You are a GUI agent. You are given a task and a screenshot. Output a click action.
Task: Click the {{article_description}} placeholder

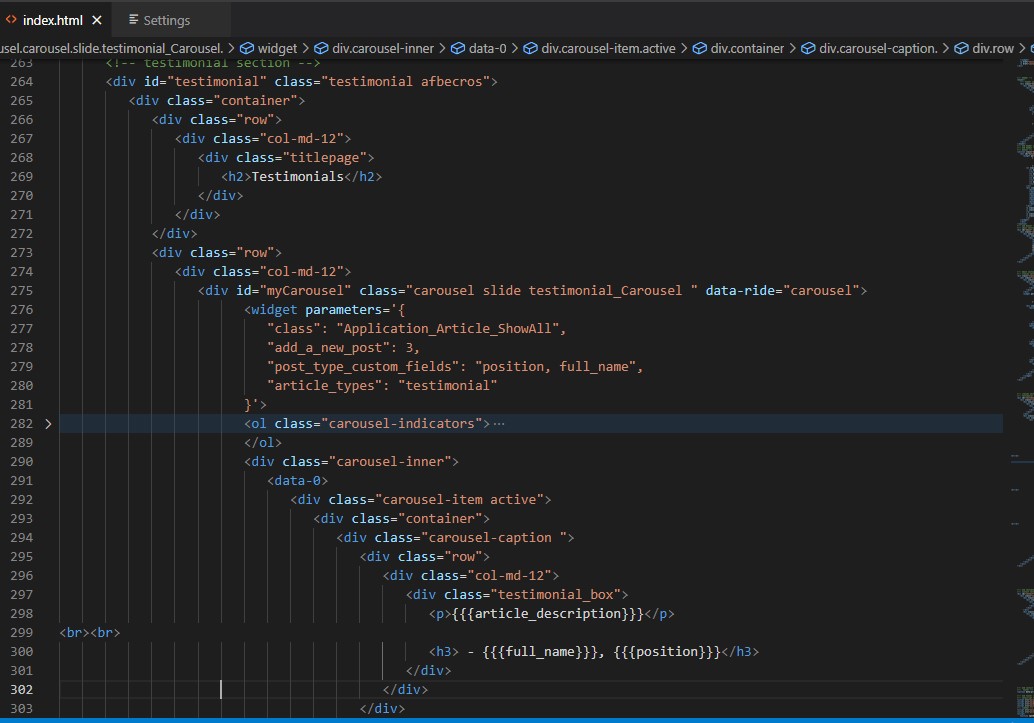coord(547,614)
